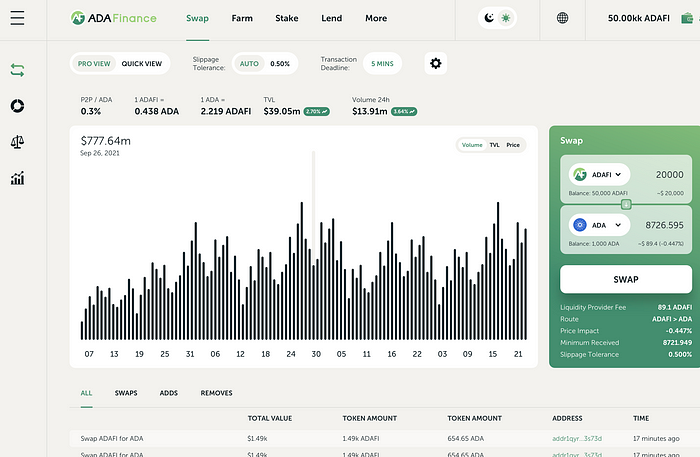This screenshot has width=700, height=457.
Task: Select ALL transactions tab
Action: coord(86,393)
